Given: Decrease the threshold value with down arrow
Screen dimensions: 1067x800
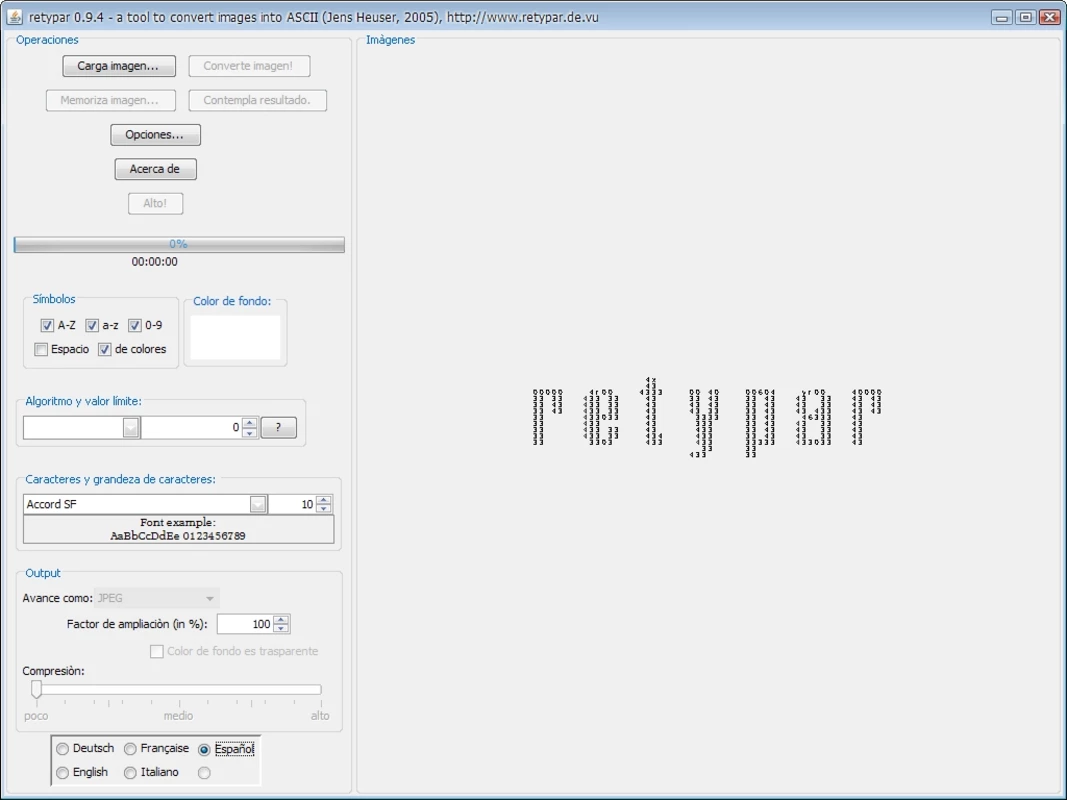Looking at the screenshot, I should 250,433.
